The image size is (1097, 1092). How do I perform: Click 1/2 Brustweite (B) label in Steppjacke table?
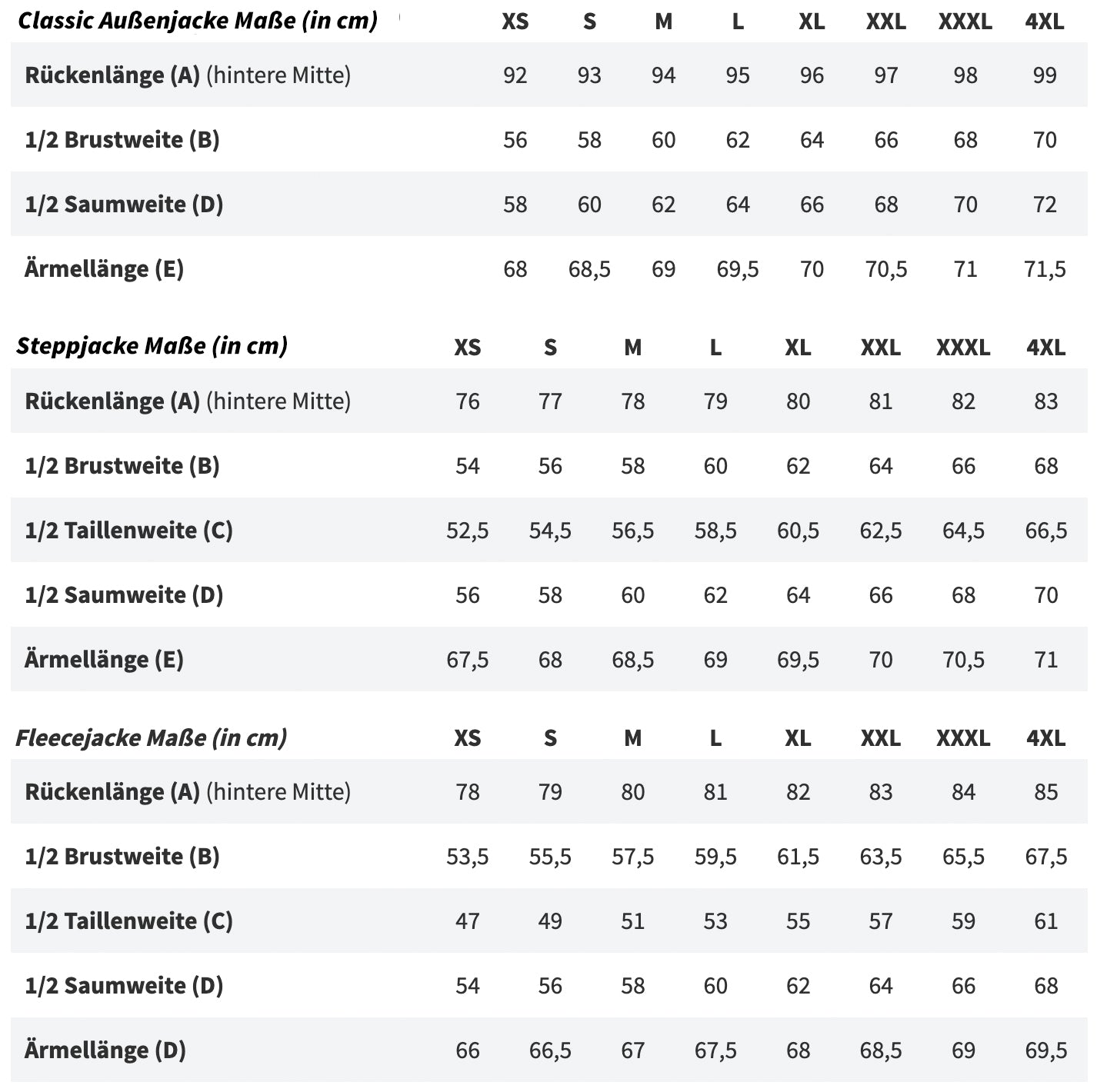(122, 466)
